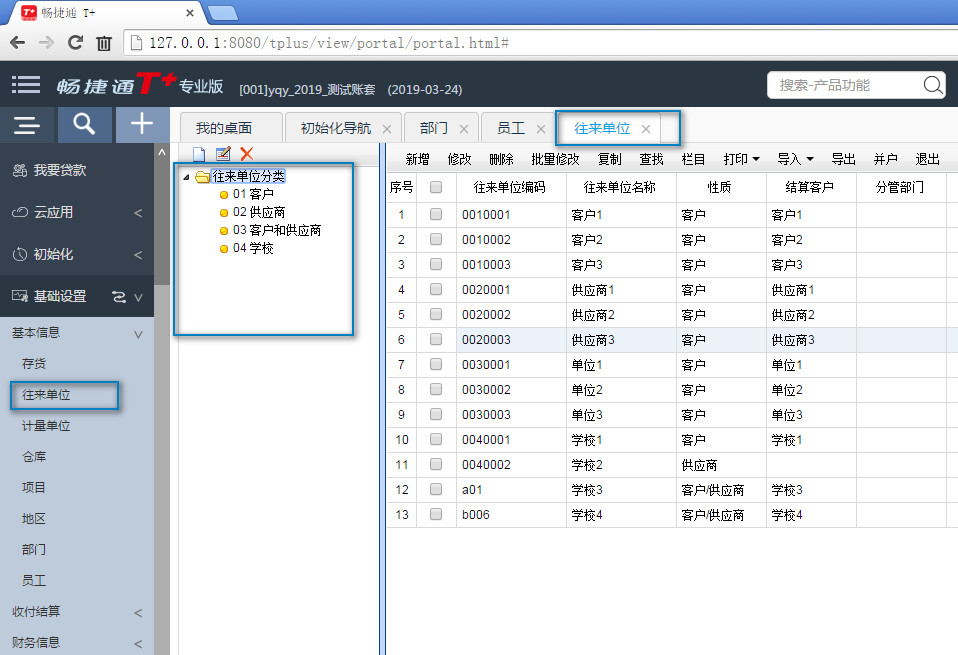Select the checkbox for row 供应商3
This screenshot has width=958, height=655.
tap(436, 339)
